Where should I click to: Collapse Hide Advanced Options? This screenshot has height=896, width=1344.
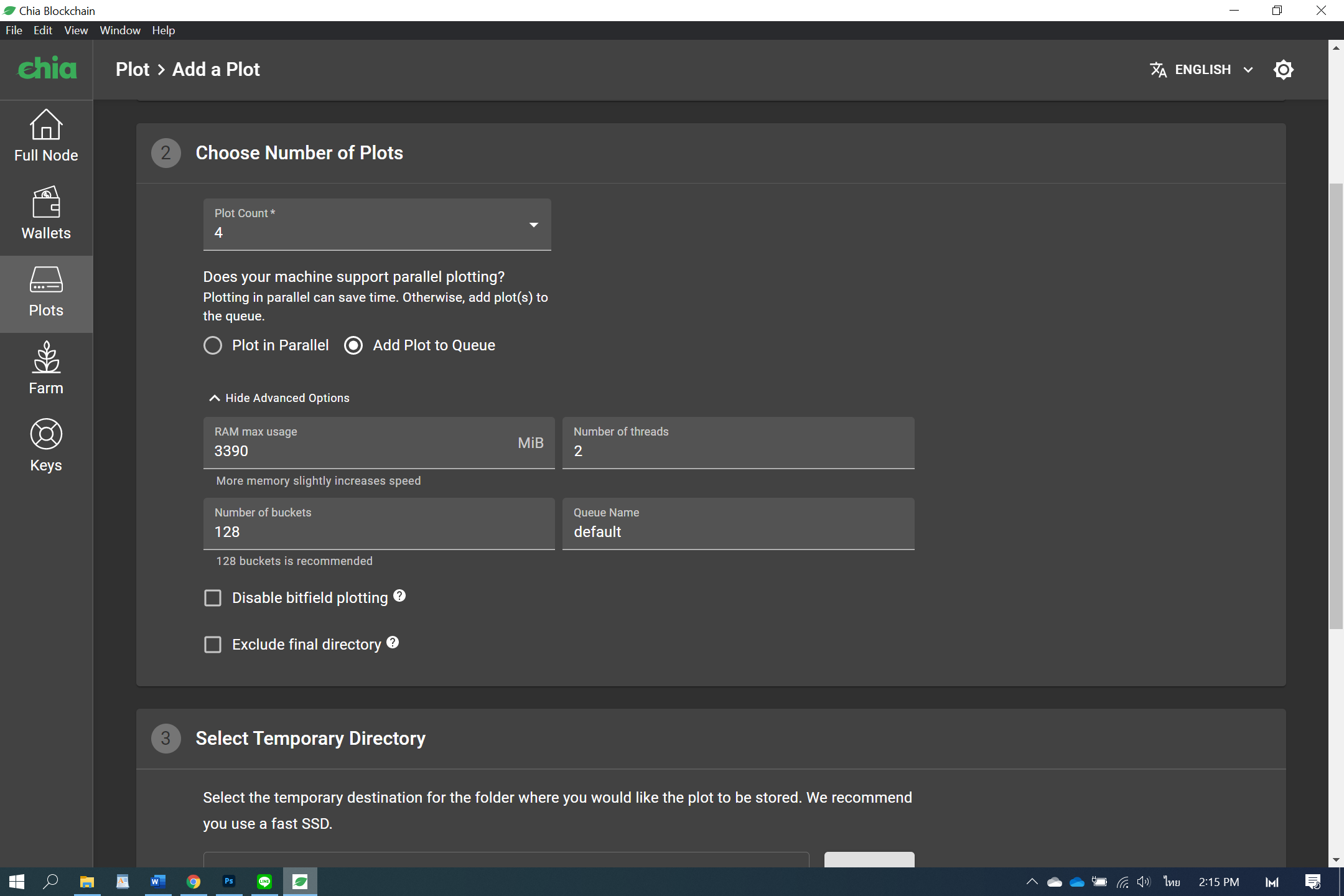279,398
